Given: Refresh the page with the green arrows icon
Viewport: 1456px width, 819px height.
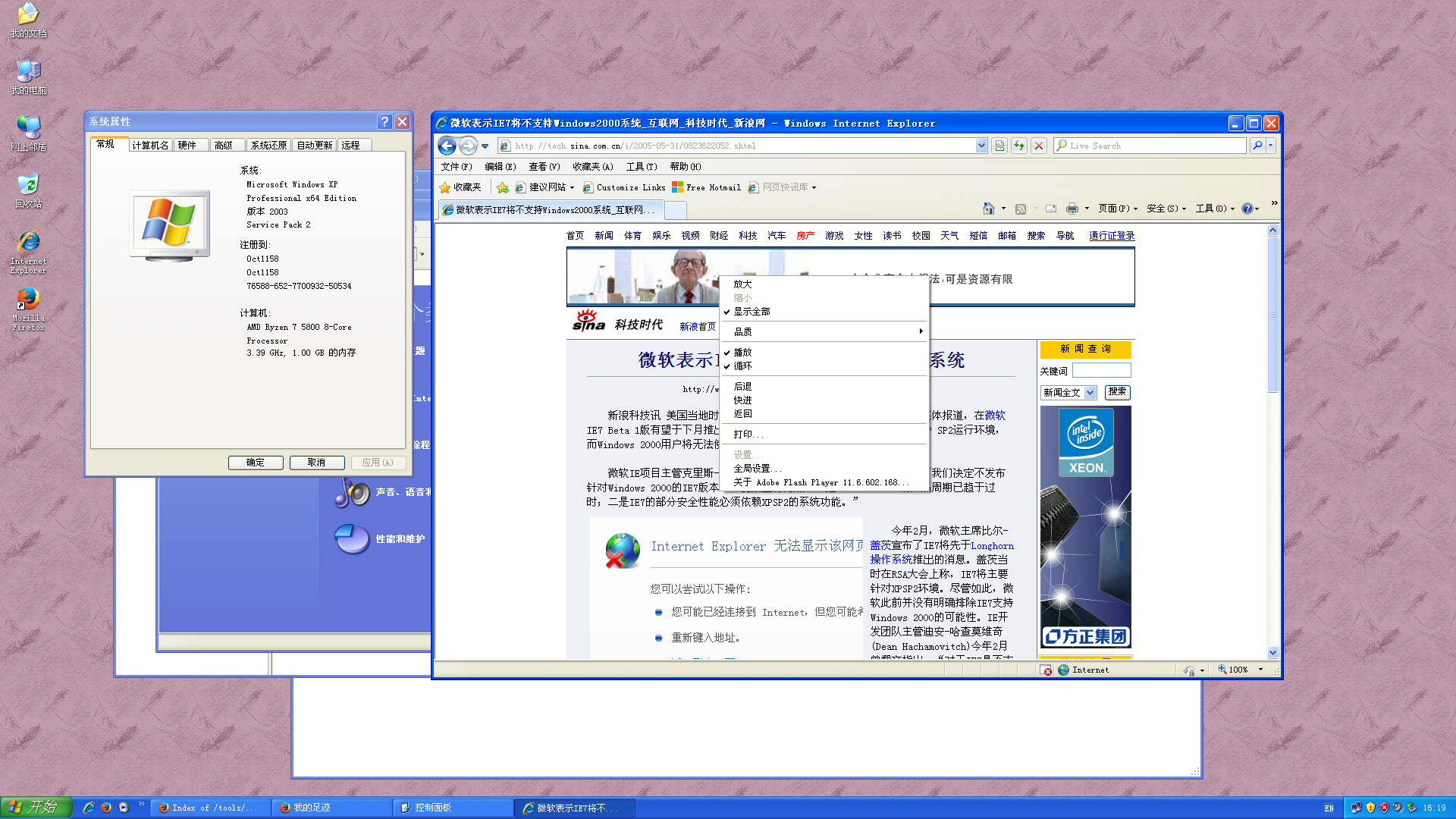Looking at the screenshot, I should [x=1019, y=146].
